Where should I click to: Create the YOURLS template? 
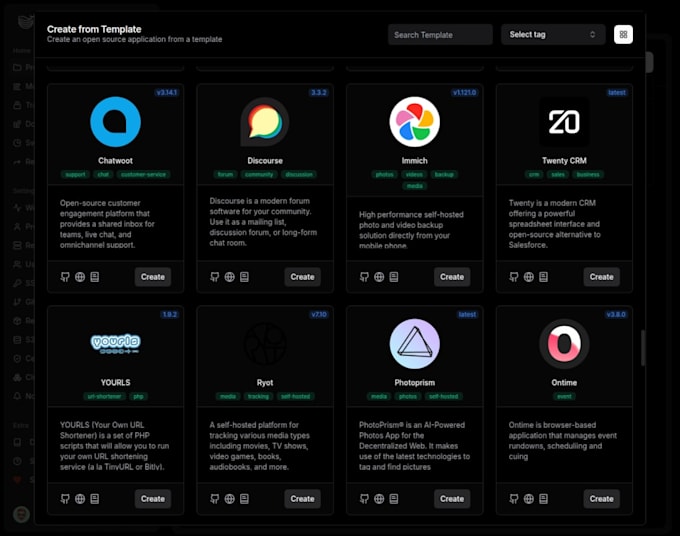click(x=153, y=499)
